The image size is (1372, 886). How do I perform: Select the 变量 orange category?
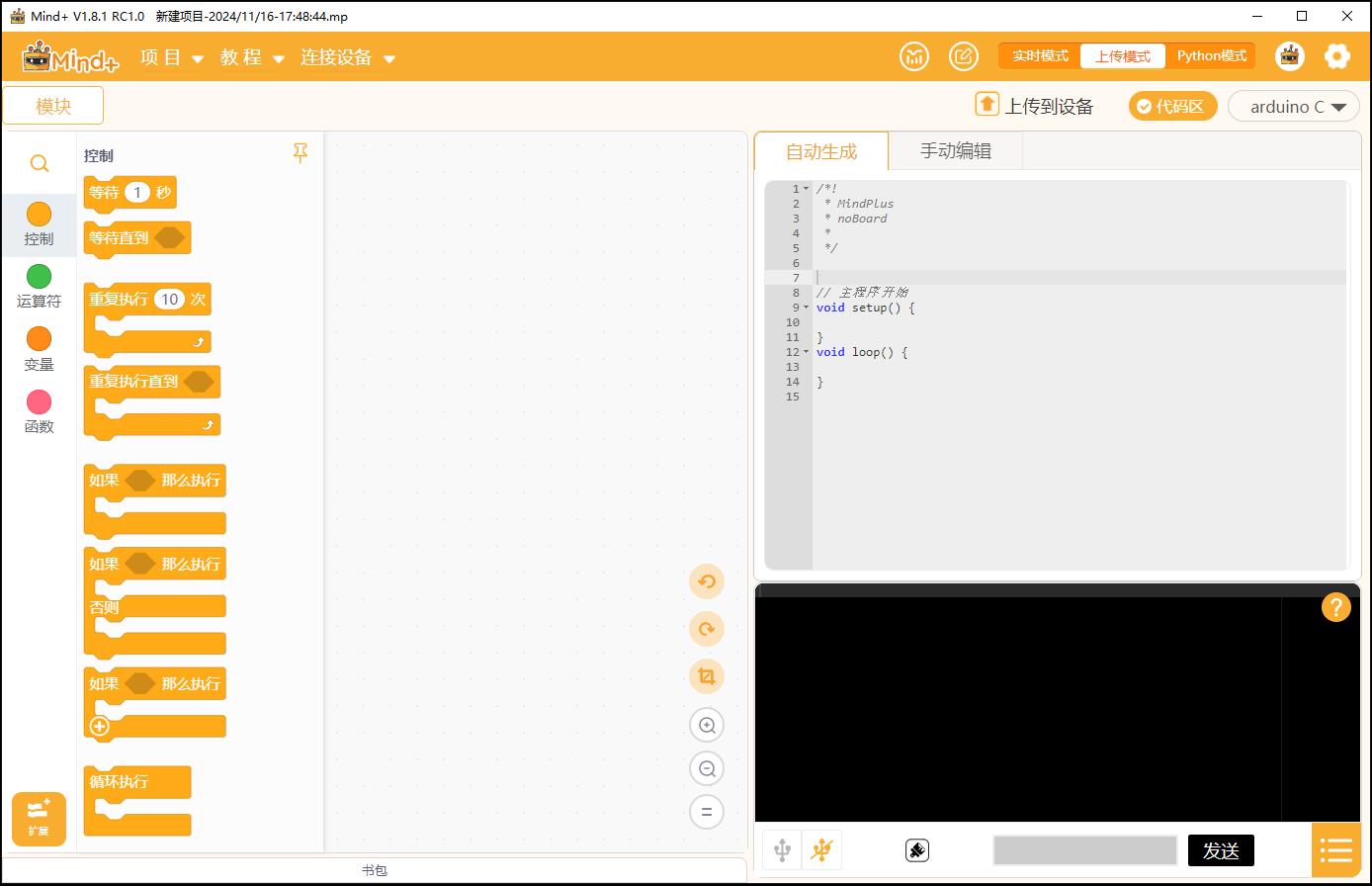[x=40, y=350]
